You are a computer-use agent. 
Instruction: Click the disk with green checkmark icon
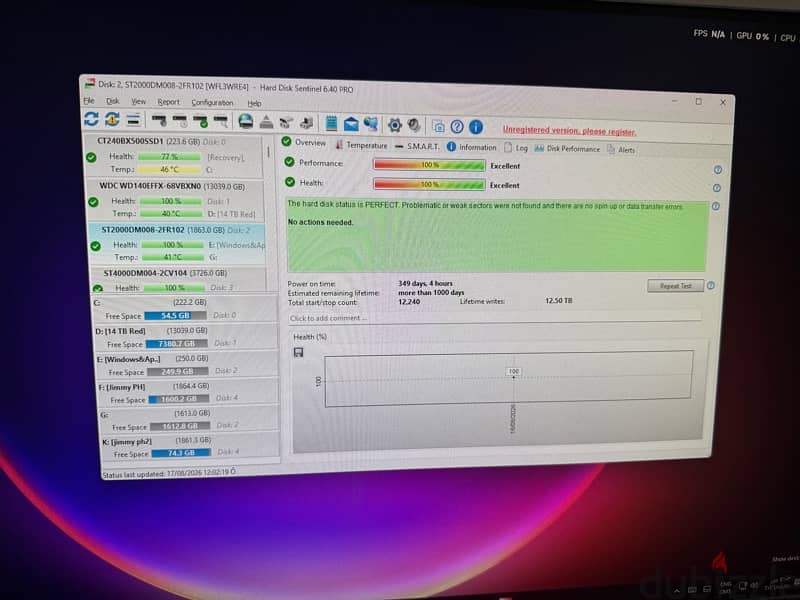[x=201, y=121]
